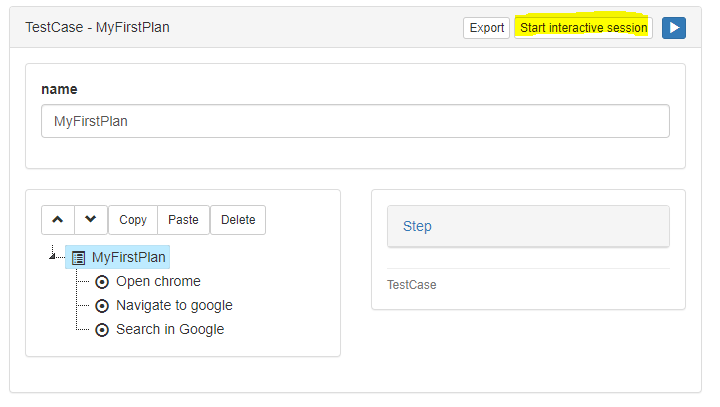Open the Step link in side panel
This screenshot has width=720, height=407.
pyautogui.click(x=417, y=226)
